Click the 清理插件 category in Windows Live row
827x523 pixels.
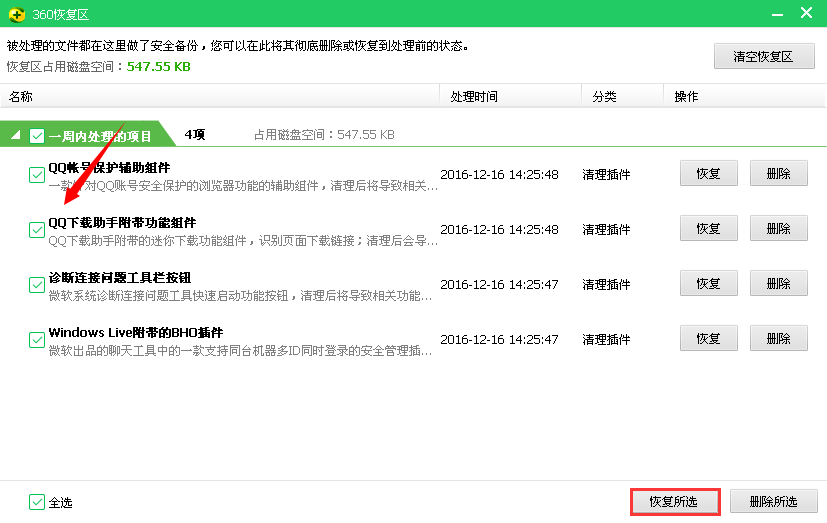click(606, 340)
